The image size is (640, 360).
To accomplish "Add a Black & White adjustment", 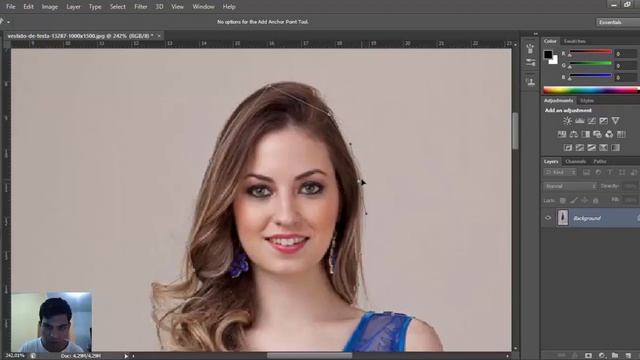I will [x=586, y=134].
